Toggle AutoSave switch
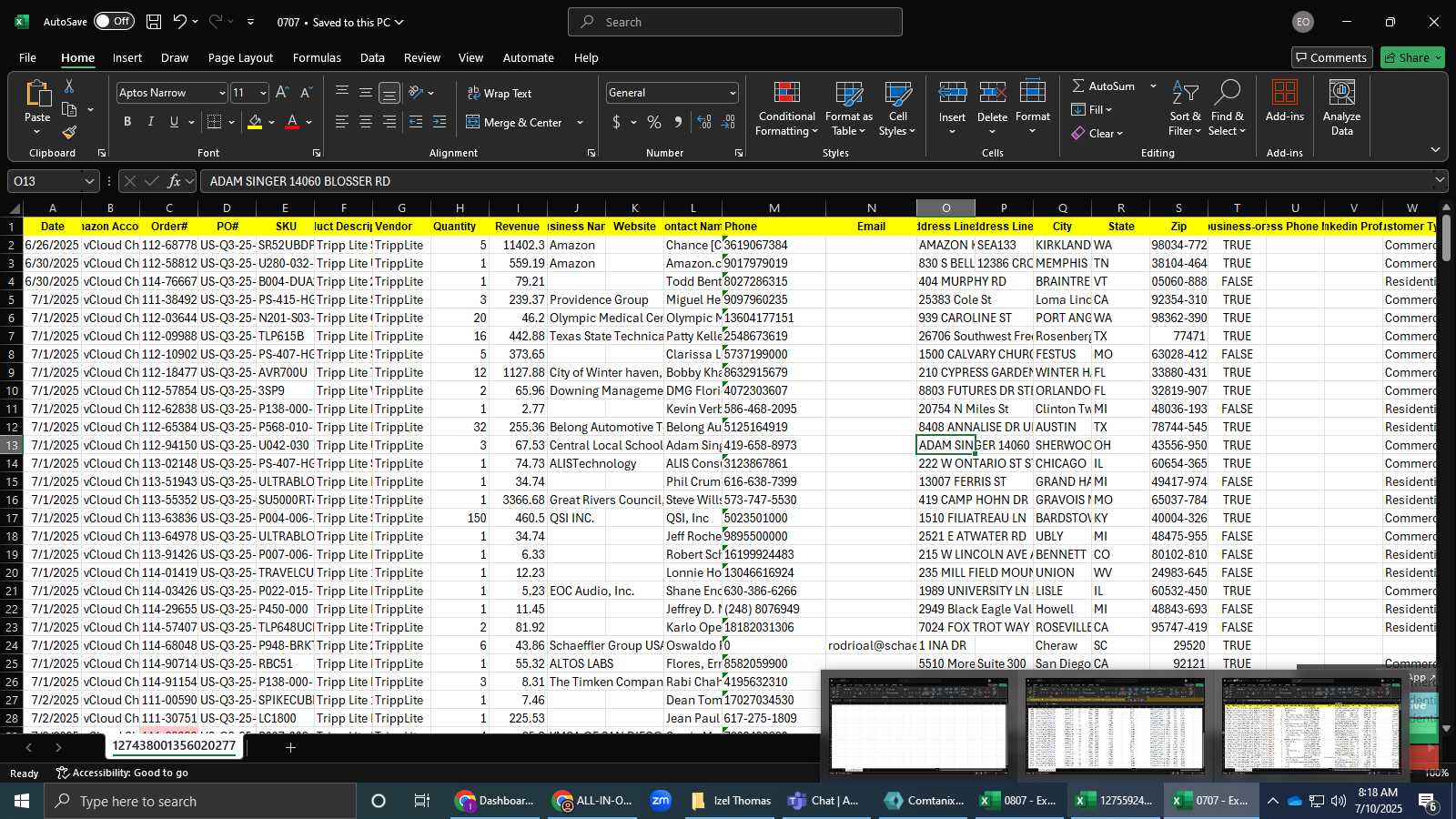The height and width of the screenshot is (819, 1456). (x=114, y=22)
